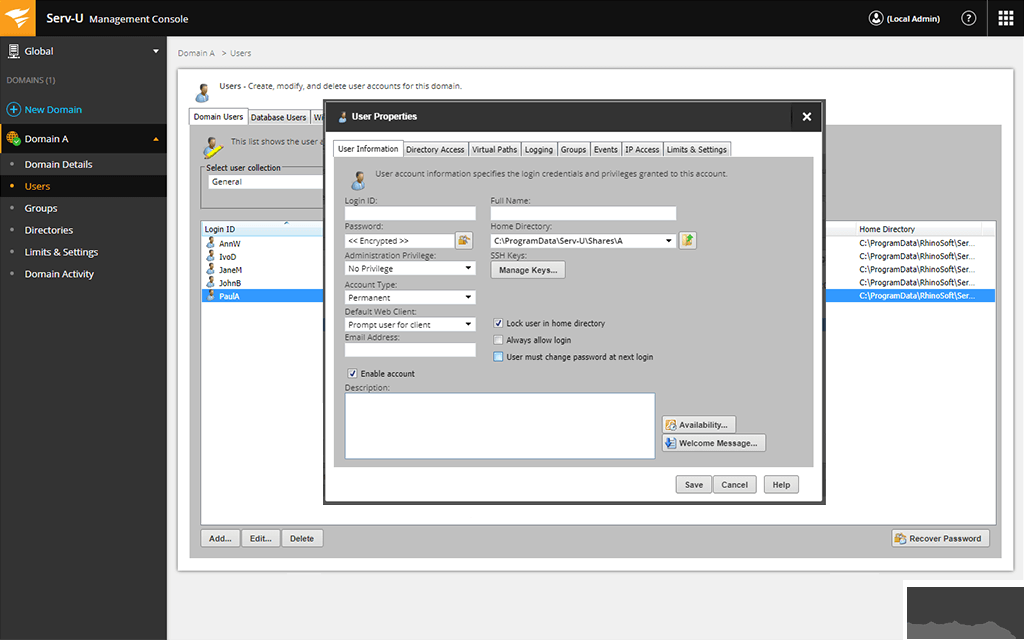Switch to the Events tab
The image size is (1024, 640).
coord(605,150)
